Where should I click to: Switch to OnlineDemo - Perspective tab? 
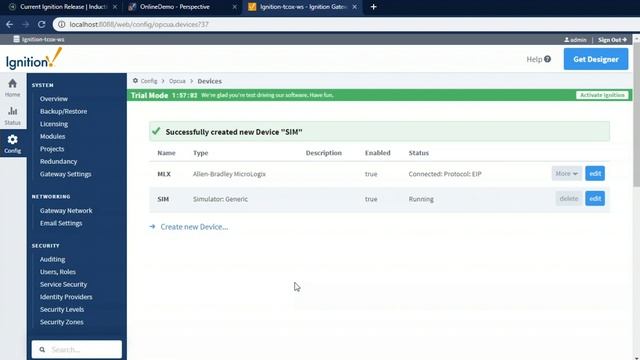pyautogui.click(x=175, y=7)
